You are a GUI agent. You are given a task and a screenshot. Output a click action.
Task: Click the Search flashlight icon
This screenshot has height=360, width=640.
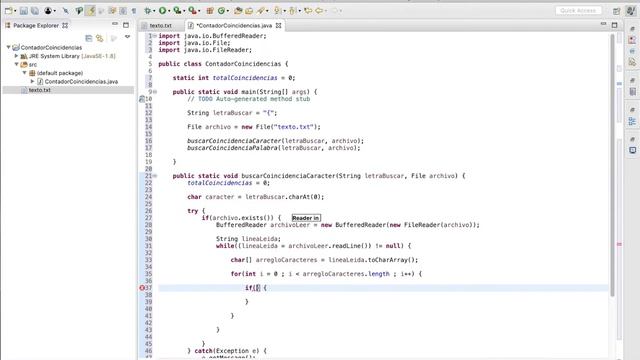pyautogui.click(x=260, y=11)
